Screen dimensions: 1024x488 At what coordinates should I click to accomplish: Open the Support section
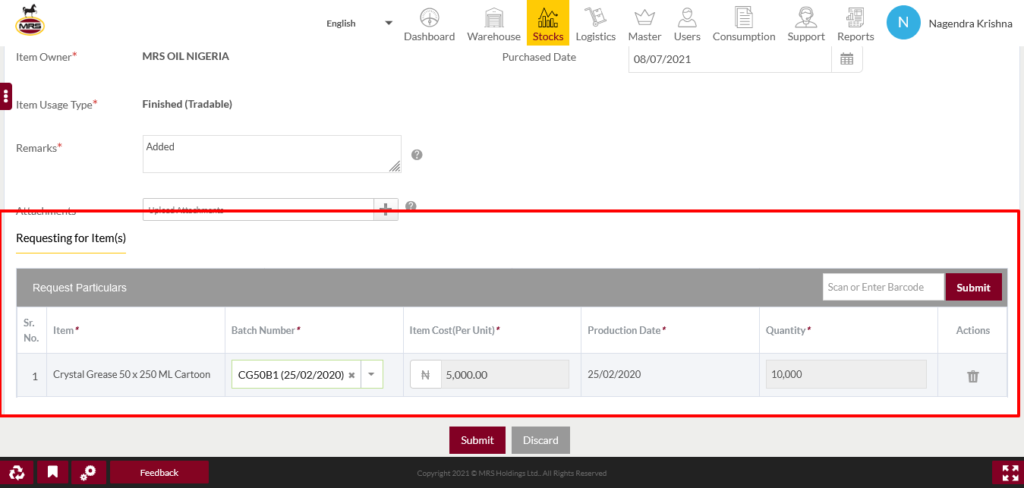click(806, 24)
